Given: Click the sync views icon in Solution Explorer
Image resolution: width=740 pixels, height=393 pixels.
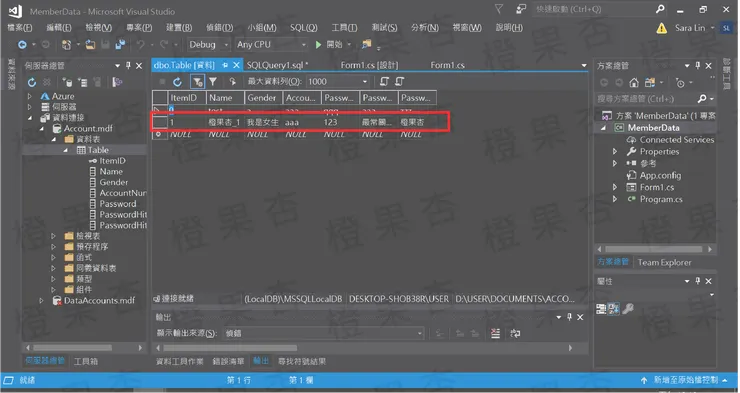Looking at the screenshot, I should [x=650, y=83].
